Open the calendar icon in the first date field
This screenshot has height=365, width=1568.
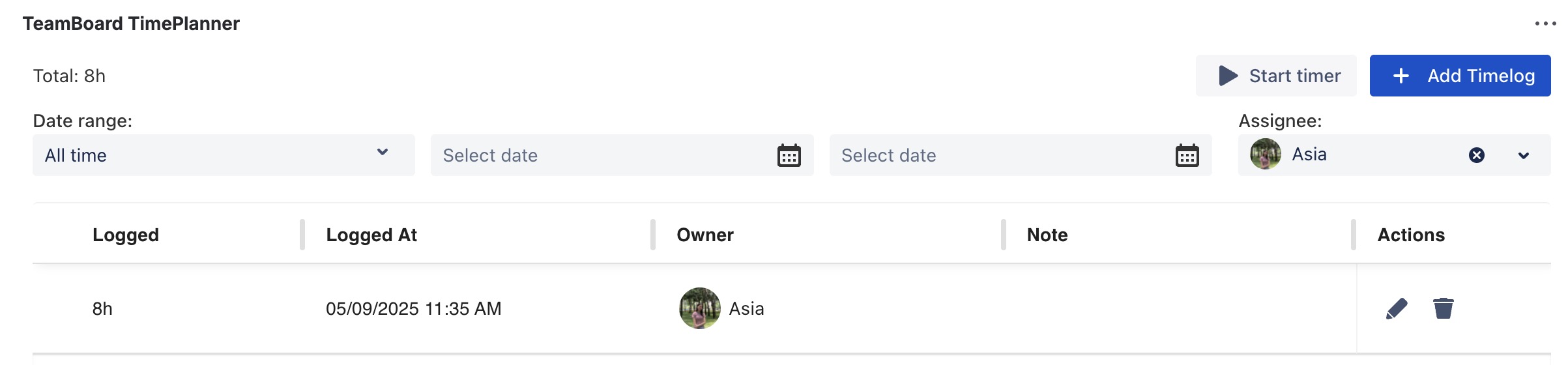point(789,156)
